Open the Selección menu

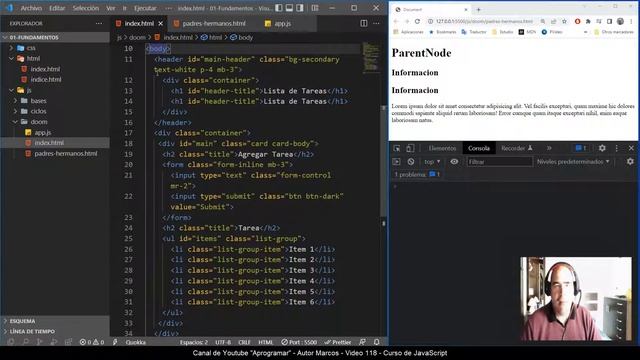[x=85, y=8]
